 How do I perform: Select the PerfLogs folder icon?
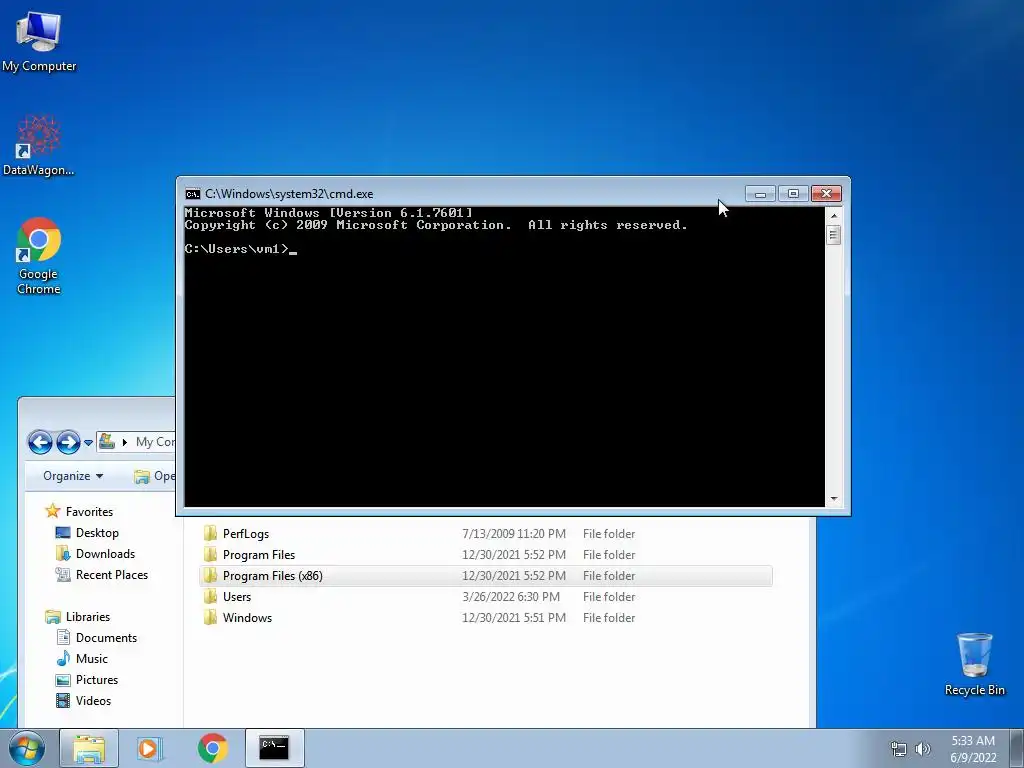coord(210,534)
